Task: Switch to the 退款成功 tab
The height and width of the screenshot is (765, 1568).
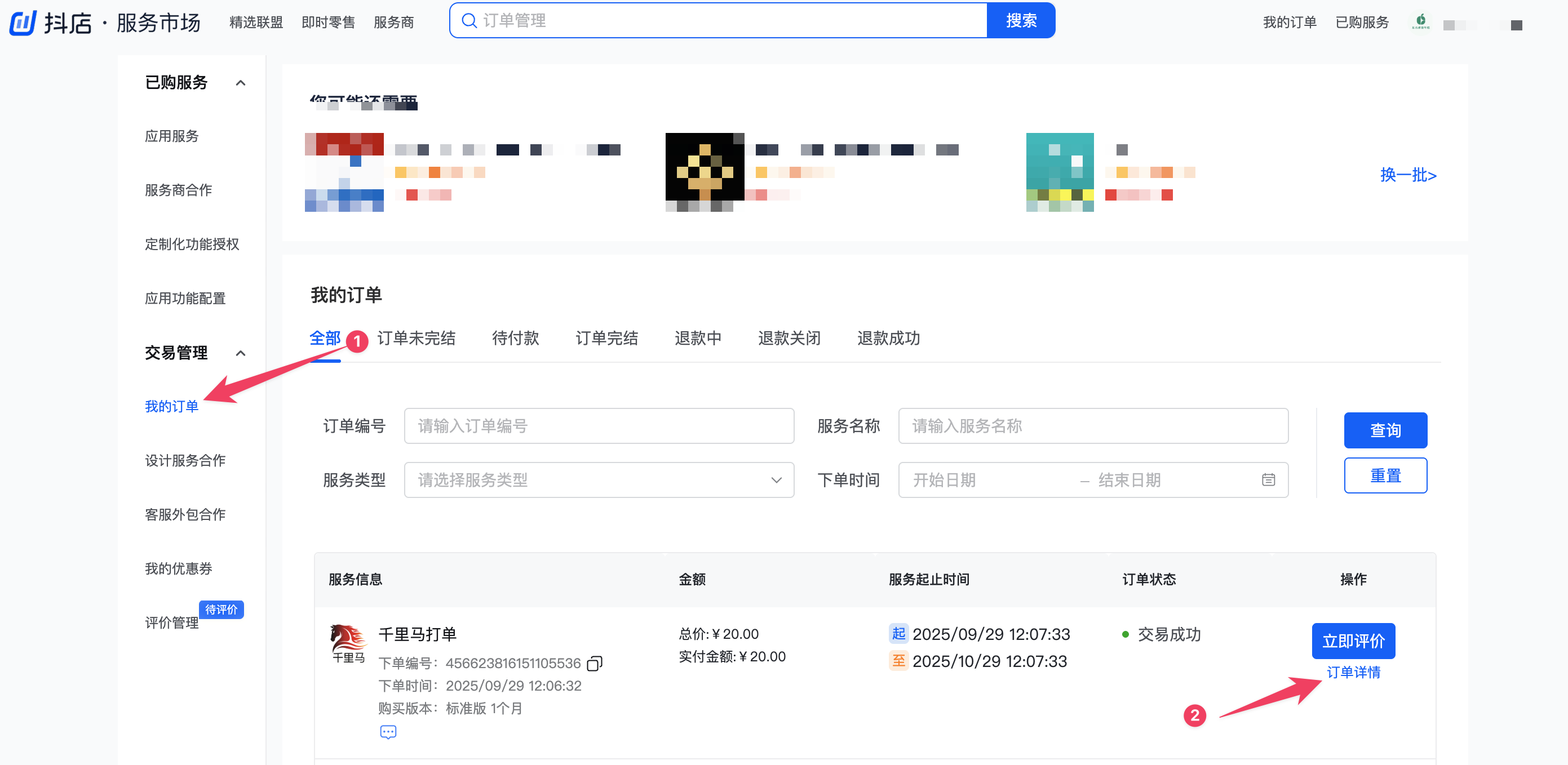Action: (888, 338)
